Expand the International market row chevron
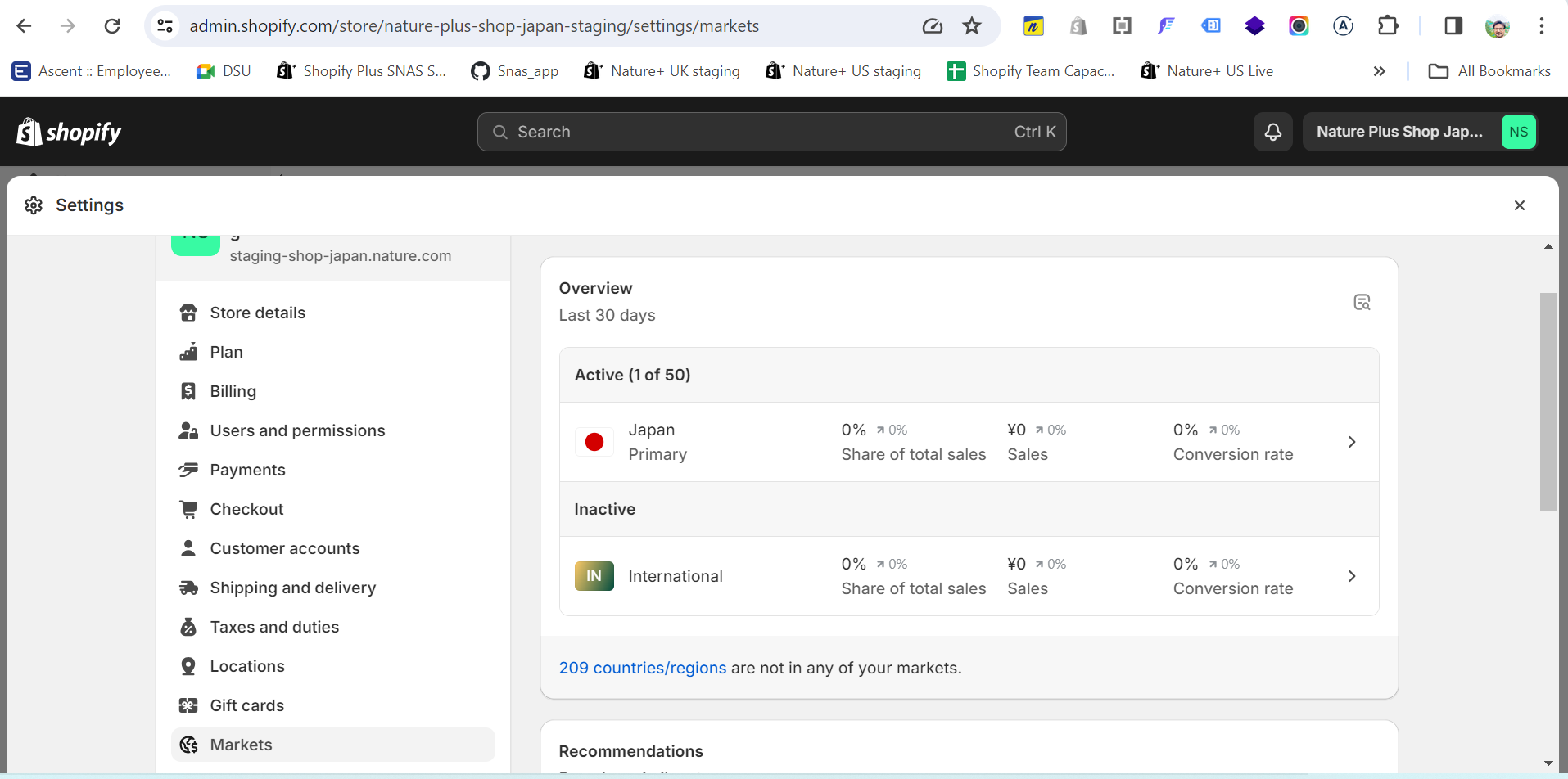Viewport: 1568px width, 779px height. point(1352,576)
